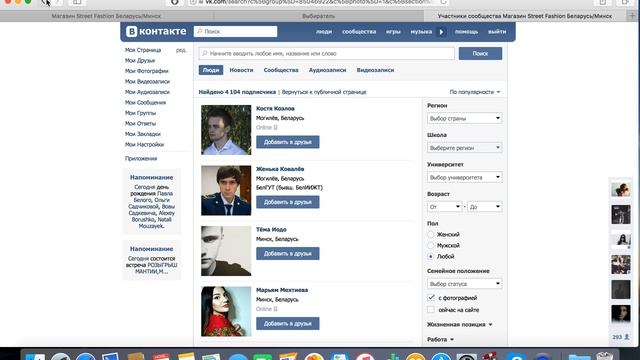Open 'Моя Страница' in the left menu

(143, 50)
